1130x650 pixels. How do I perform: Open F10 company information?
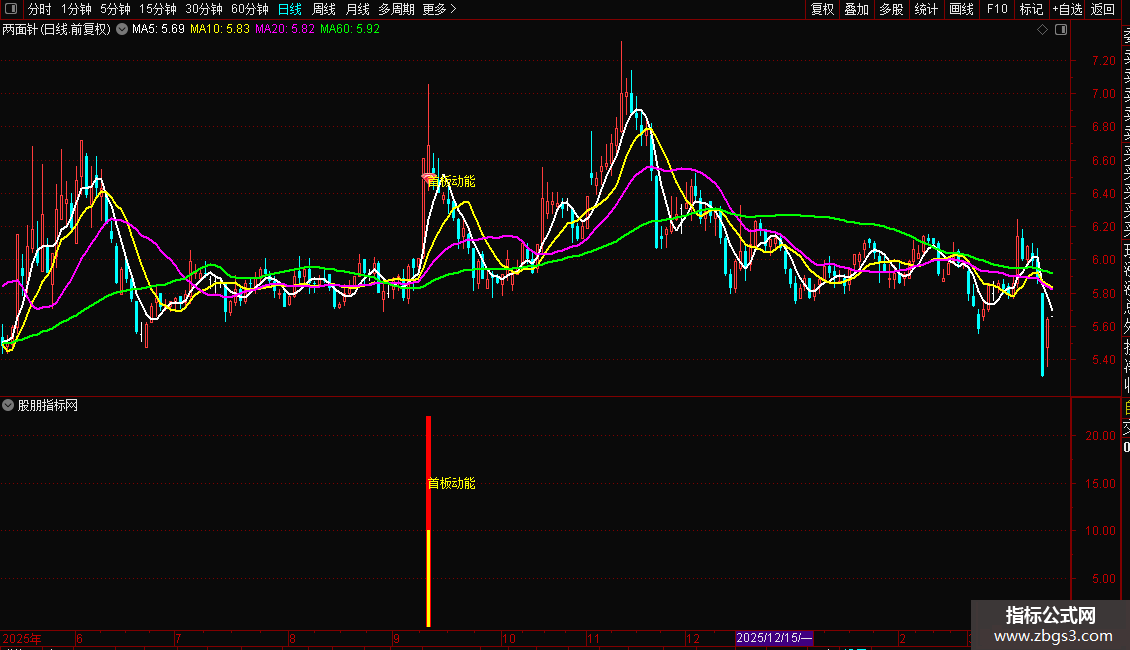pyautogui.click(x=997, y=9)
